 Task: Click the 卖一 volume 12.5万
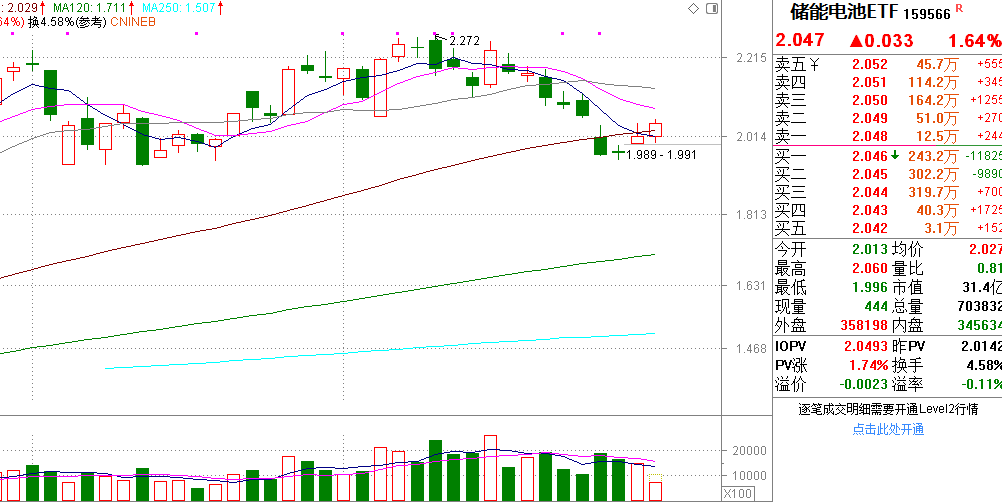tap(937, 136)
